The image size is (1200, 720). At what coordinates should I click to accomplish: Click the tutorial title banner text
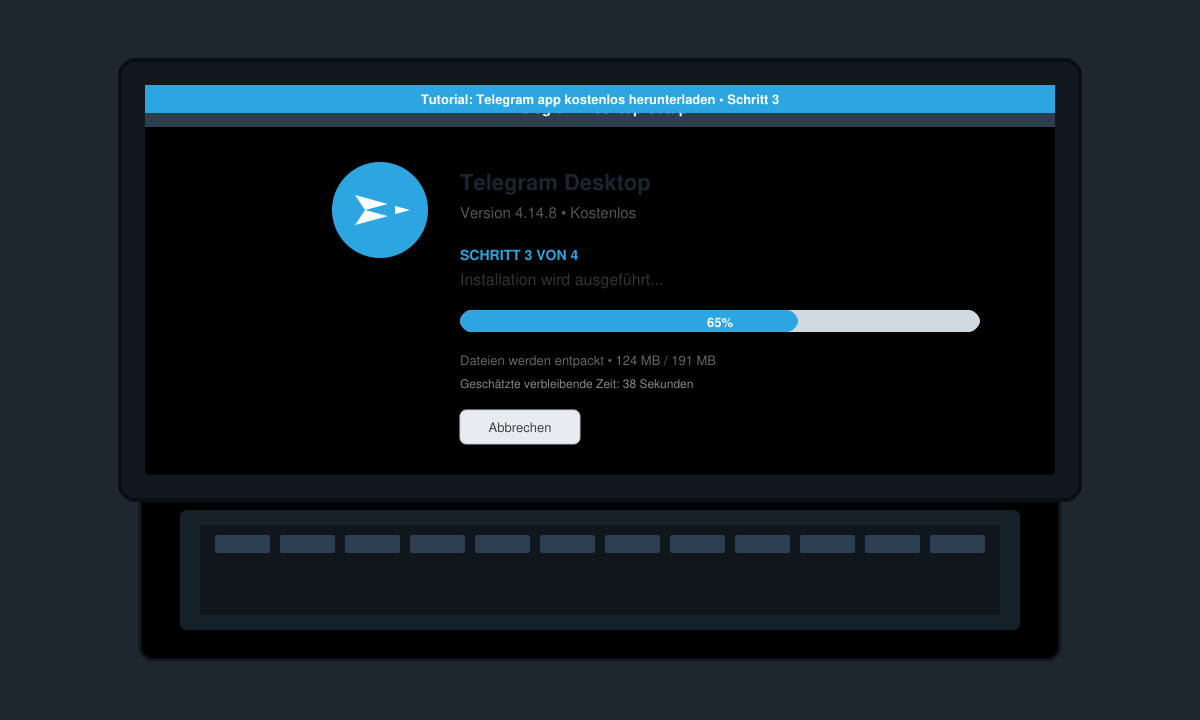pos(600,99)
